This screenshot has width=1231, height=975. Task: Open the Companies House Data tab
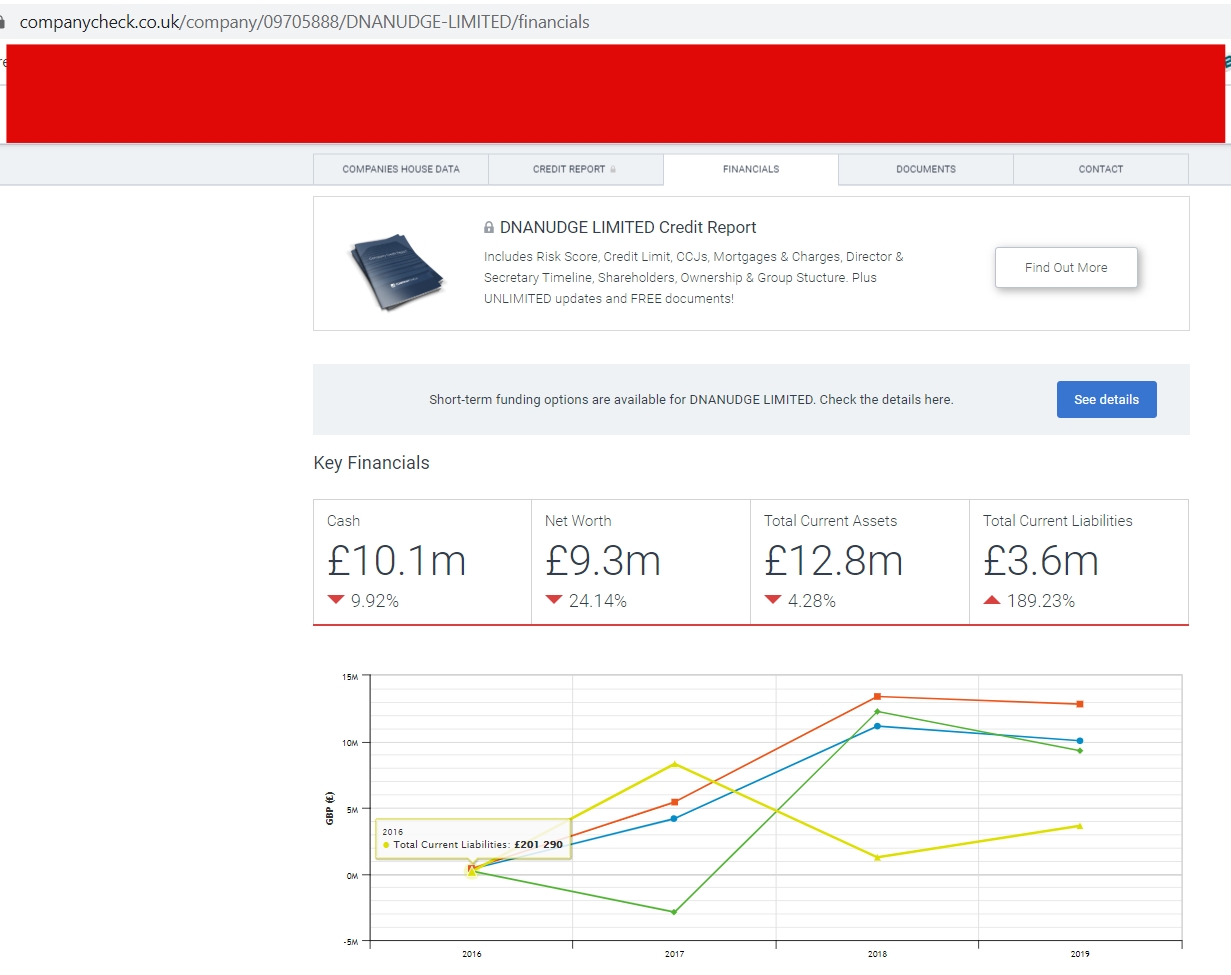point(401,169)
